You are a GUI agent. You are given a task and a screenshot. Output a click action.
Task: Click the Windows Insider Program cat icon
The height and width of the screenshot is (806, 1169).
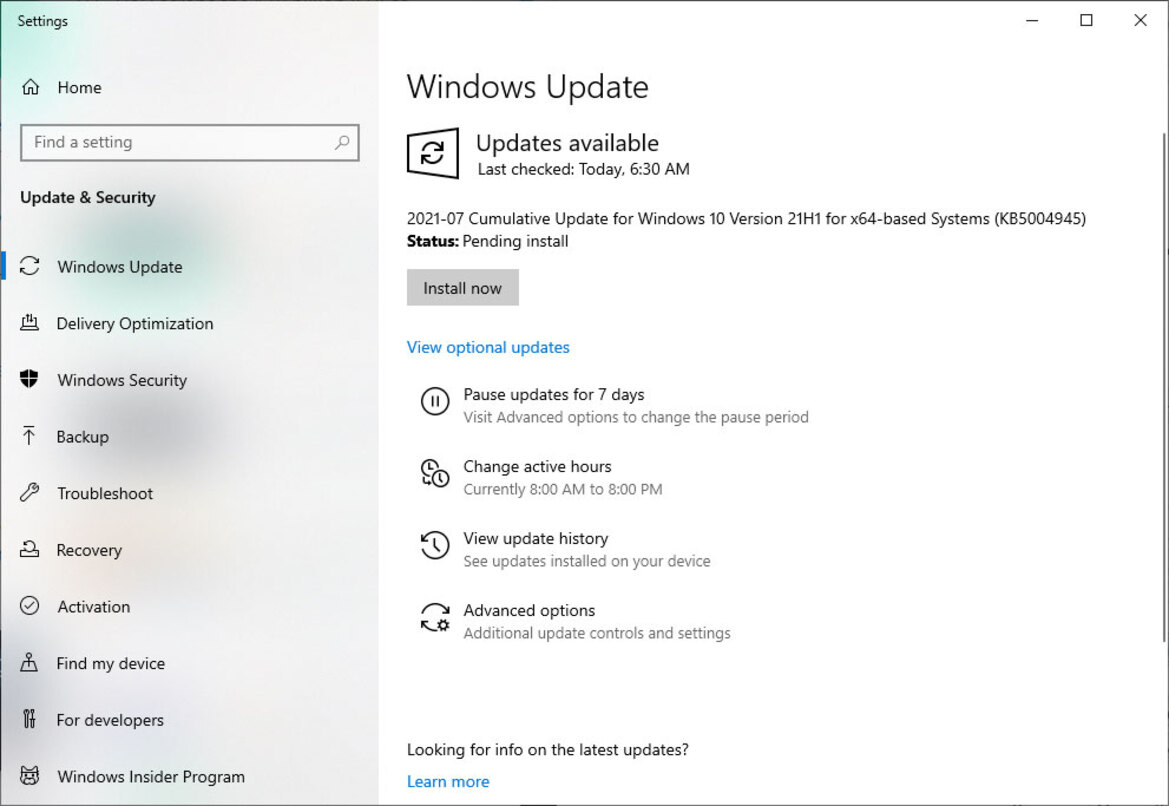click(x=29, y=775)
